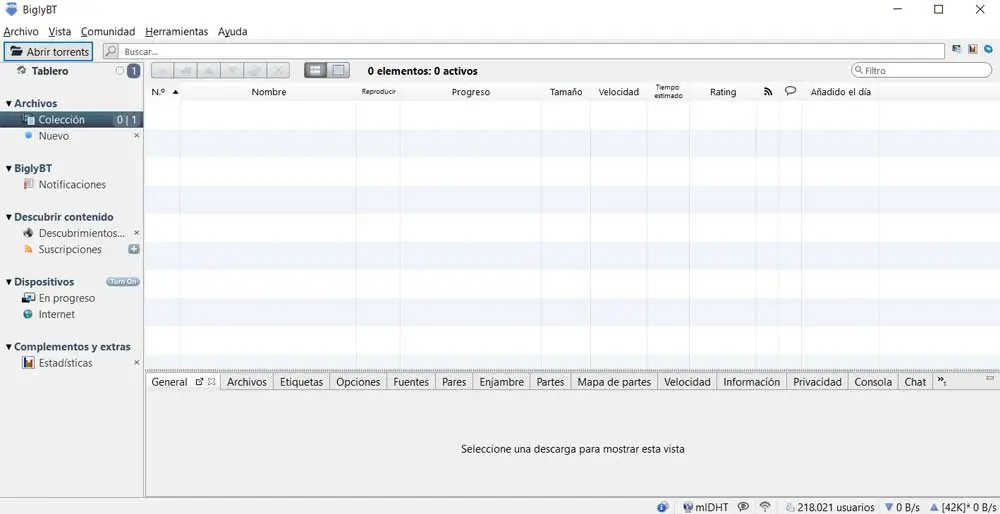Switch to the Etiquetas tab
This screenshot has width=1000, height=514.
[302, 382]
